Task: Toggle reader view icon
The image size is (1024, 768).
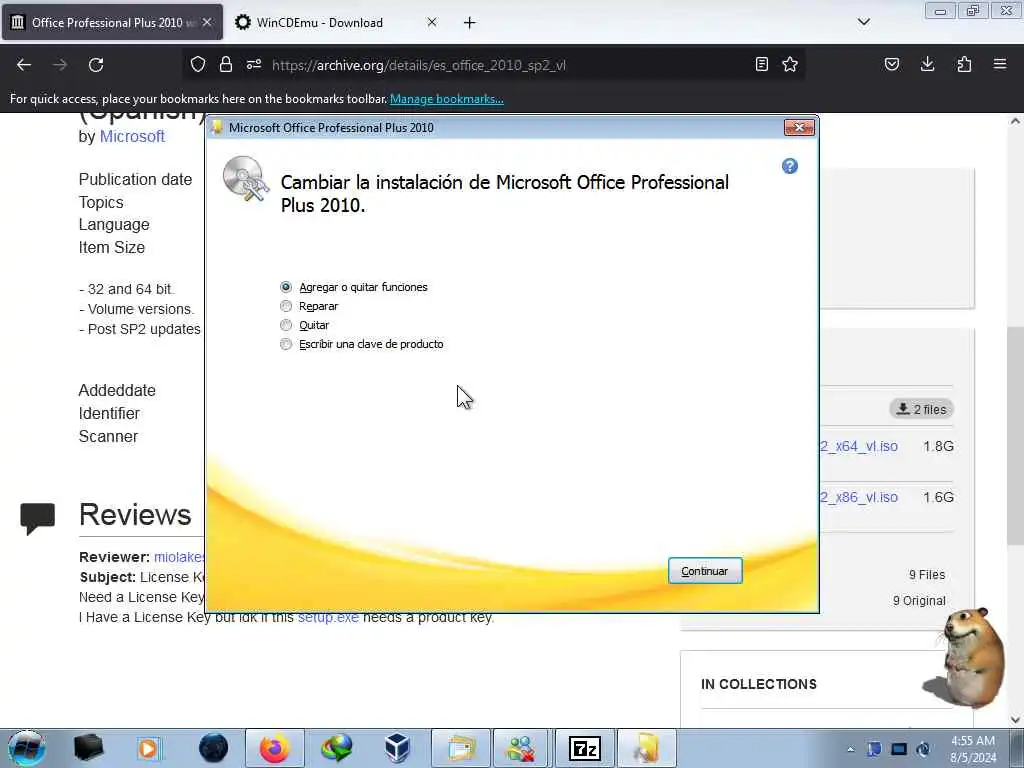Action: [761, 64]
